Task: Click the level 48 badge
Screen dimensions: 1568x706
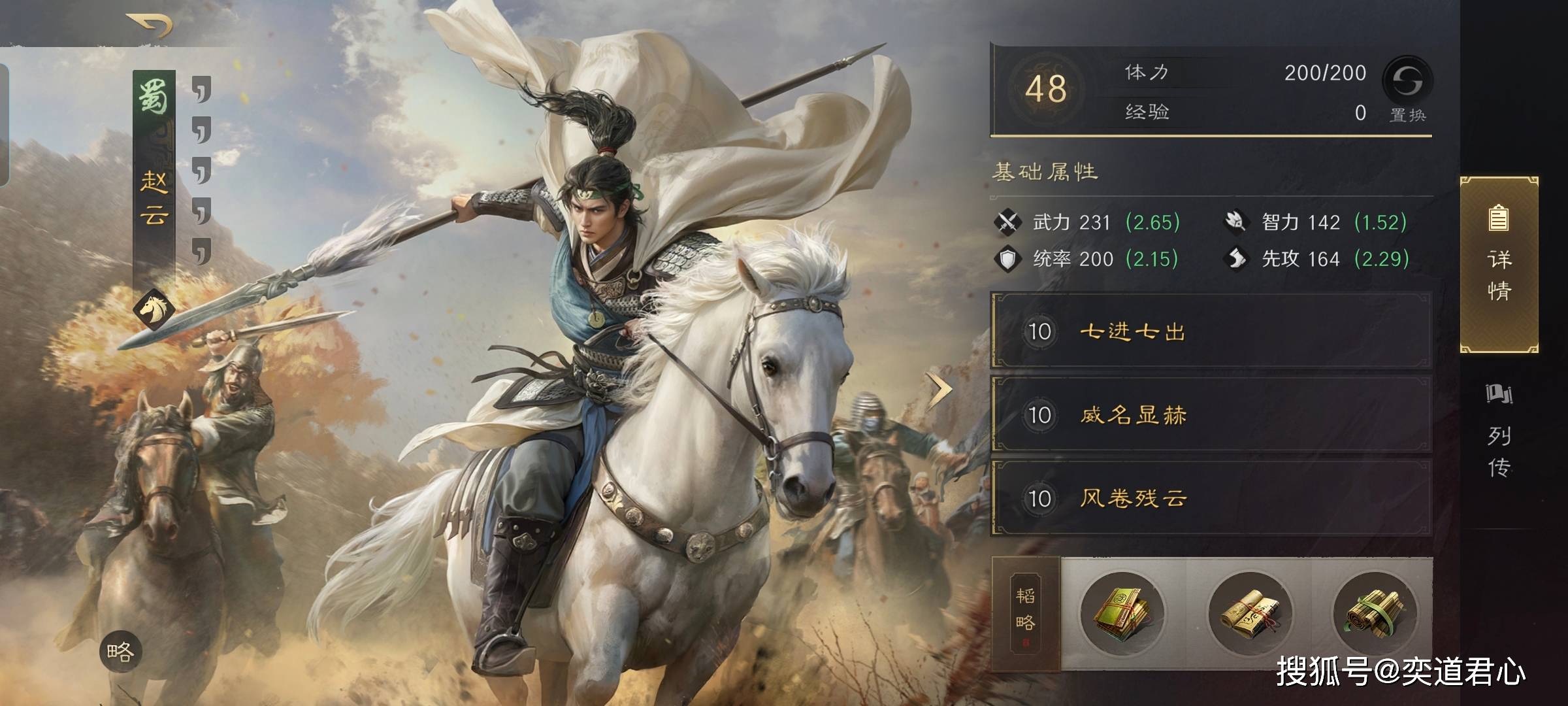Action: coord(1045,90)
